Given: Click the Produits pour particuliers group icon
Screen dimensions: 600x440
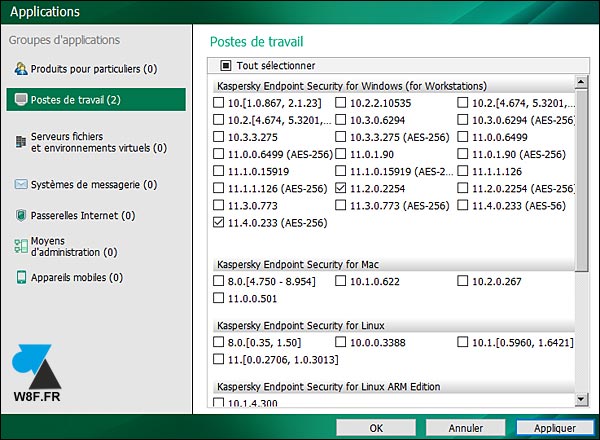Looking at the screenshot, I should pyautogui.click(x=21, y=69).
